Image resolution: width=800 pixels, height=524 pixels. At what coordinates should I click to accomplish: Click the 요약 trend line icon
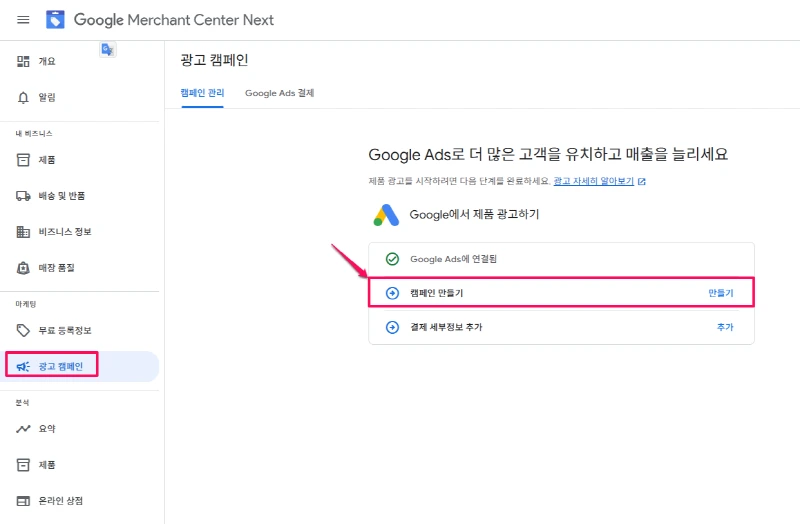[x=23, y=429]
